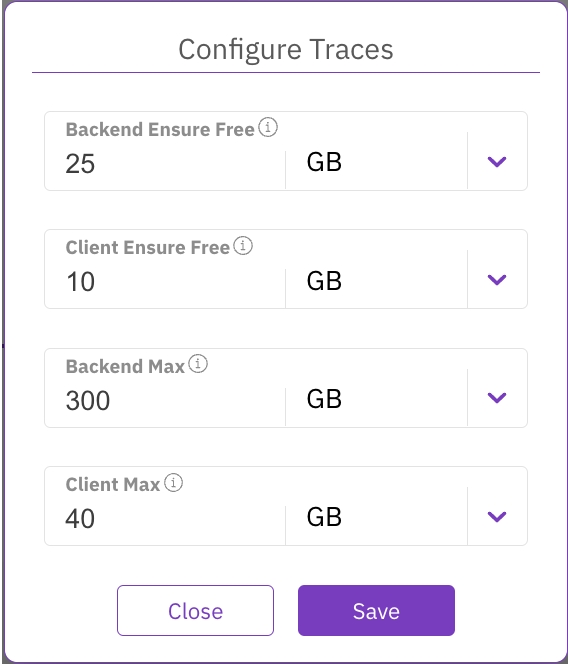
Task: Save the trace configuration
Action: pos(376,610)
